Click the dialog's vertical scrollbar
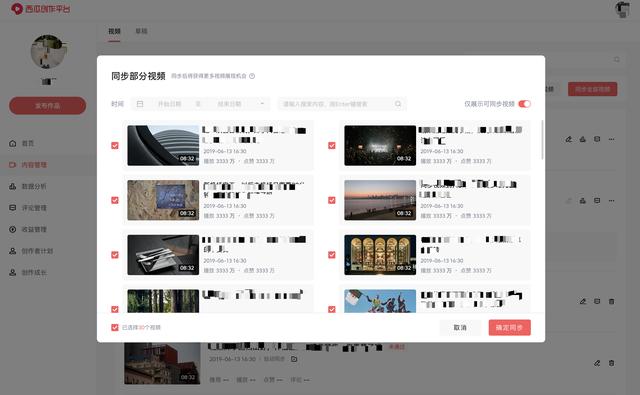 coord(542,140)
